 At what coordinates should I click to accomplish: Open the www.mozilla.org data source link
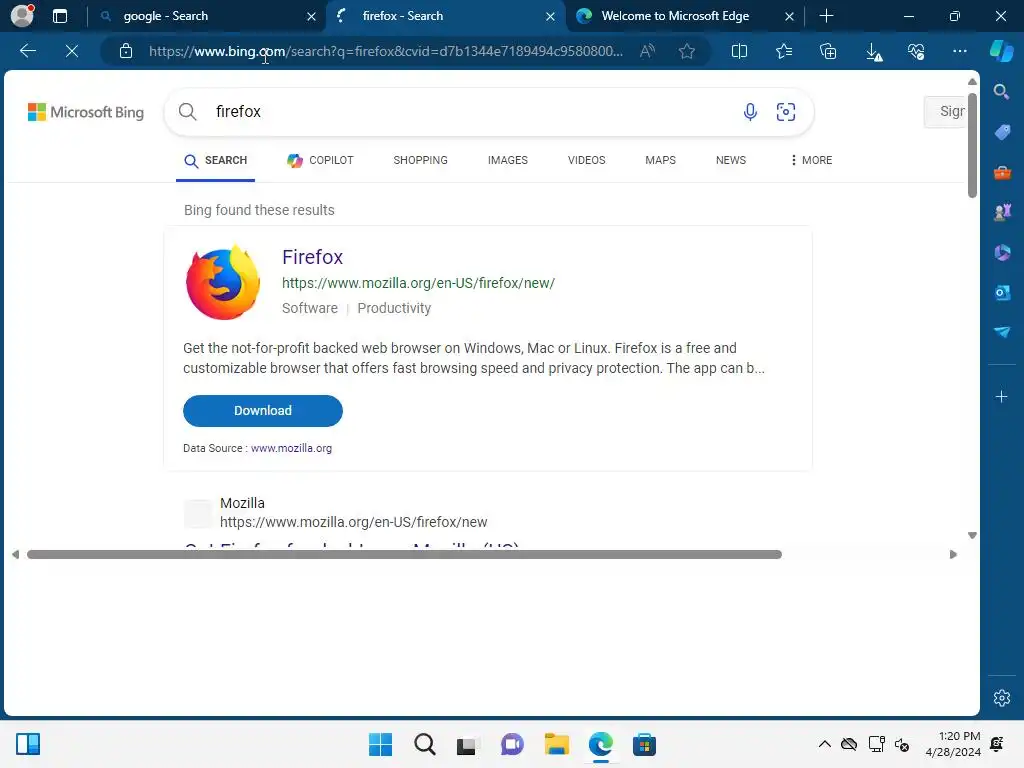(291, 448)
